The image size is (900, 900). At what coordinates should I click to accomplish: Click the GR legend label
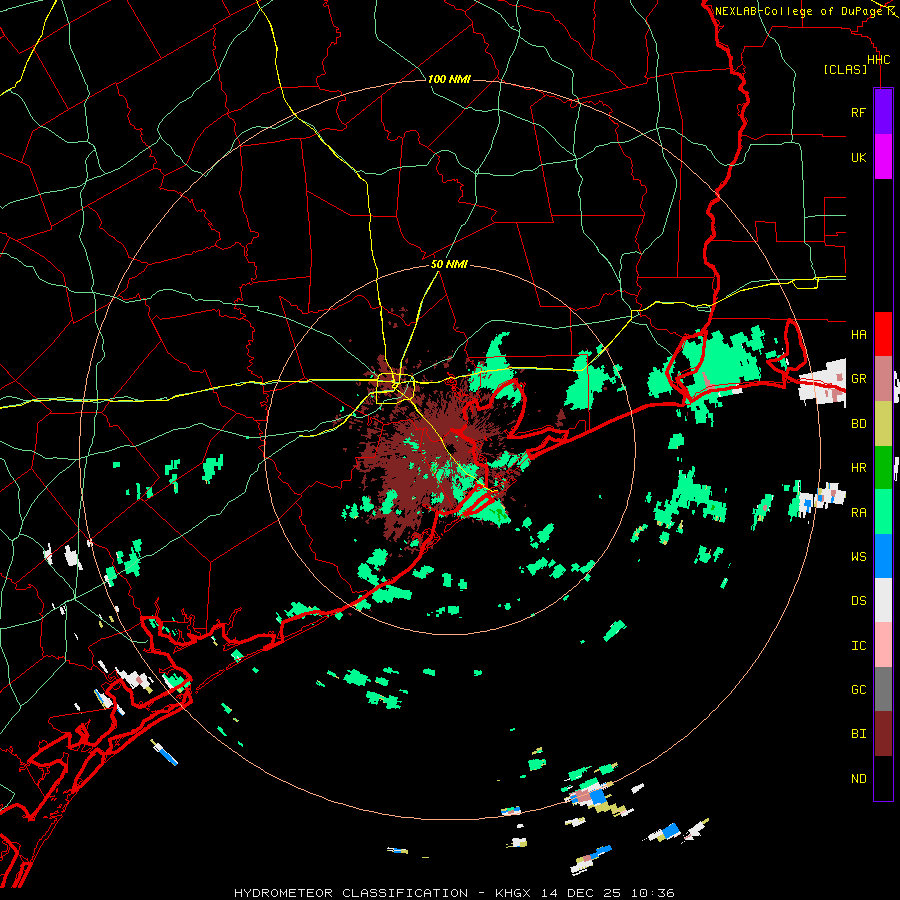coord(858,379)
